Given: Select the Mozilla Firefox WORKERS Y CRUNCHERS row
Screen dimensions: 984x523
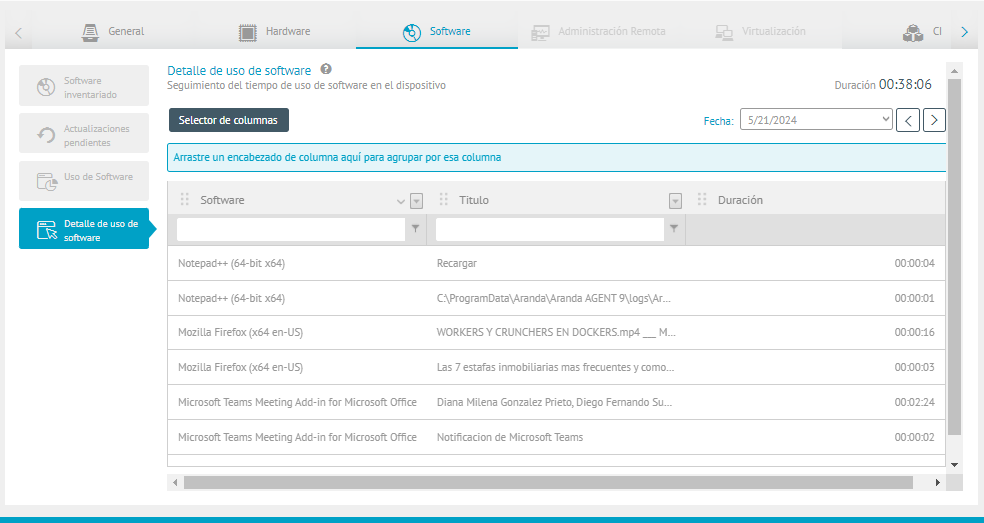Looking at the screenshot, I should [556, 332].
